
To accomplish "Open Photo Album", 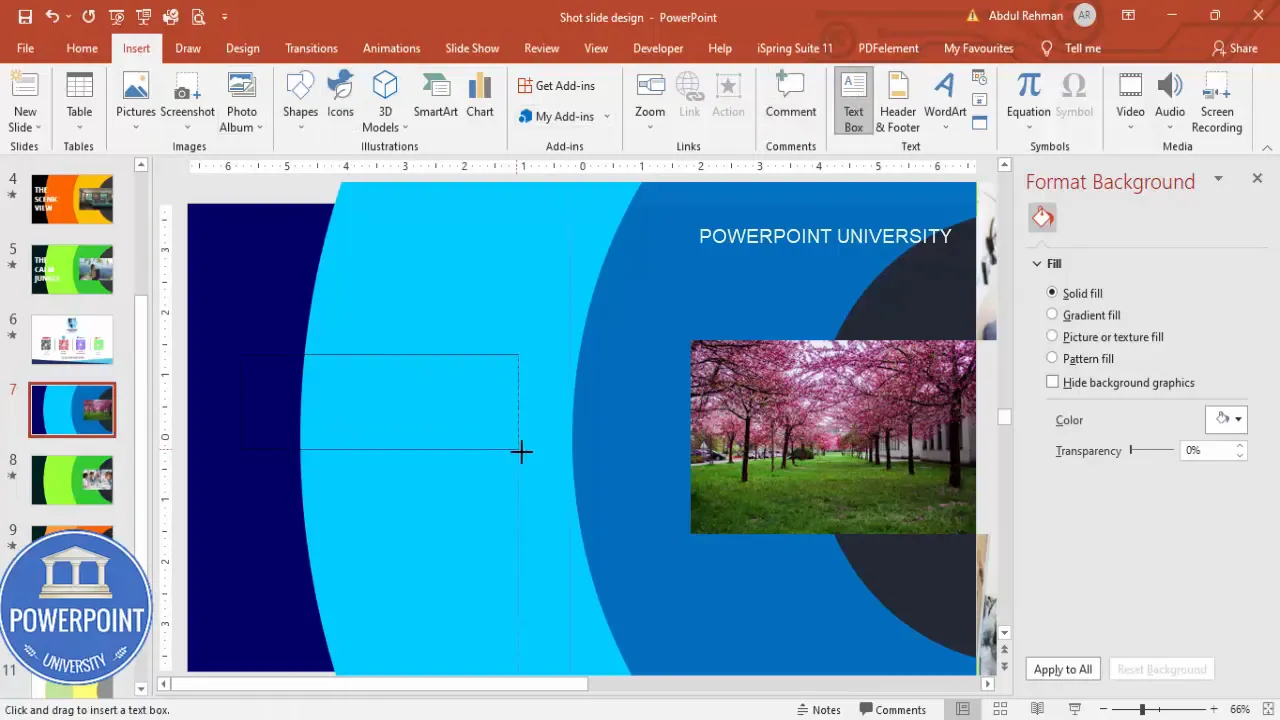I will [x=241, y=103].
